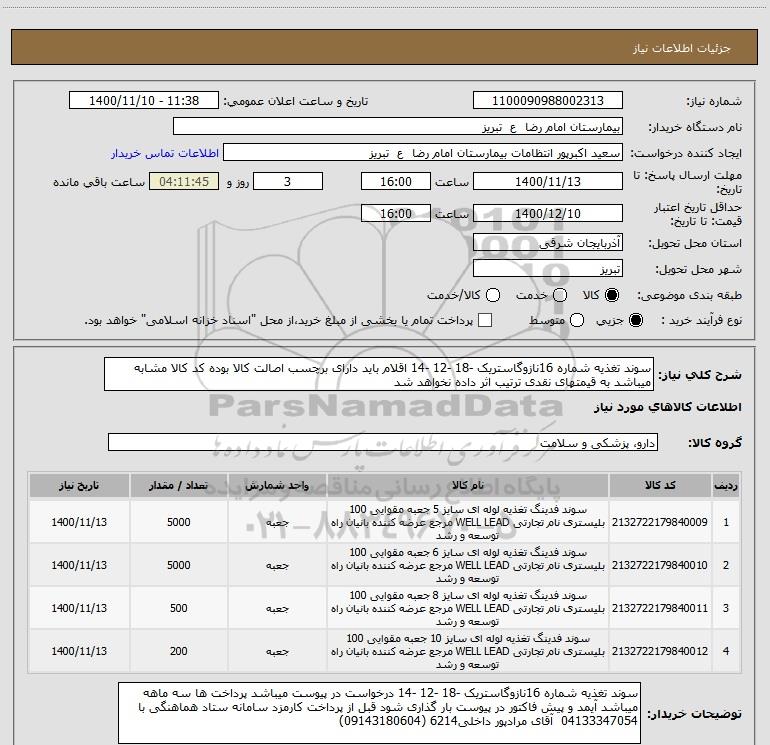Click the price validity date 1400/12/10 field

pos(548,213)
